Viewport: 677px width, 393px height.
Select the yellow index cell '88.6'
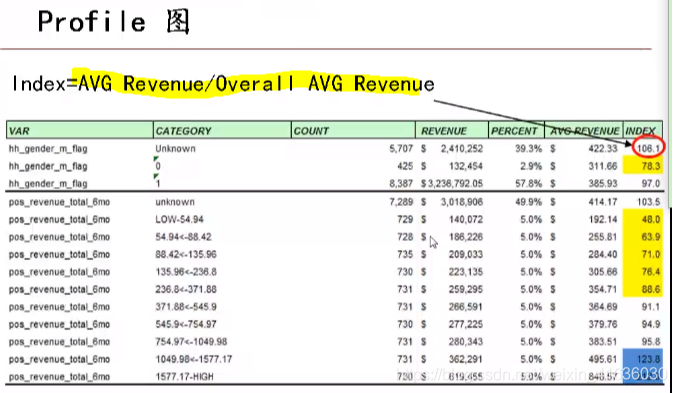click(643, 289)
